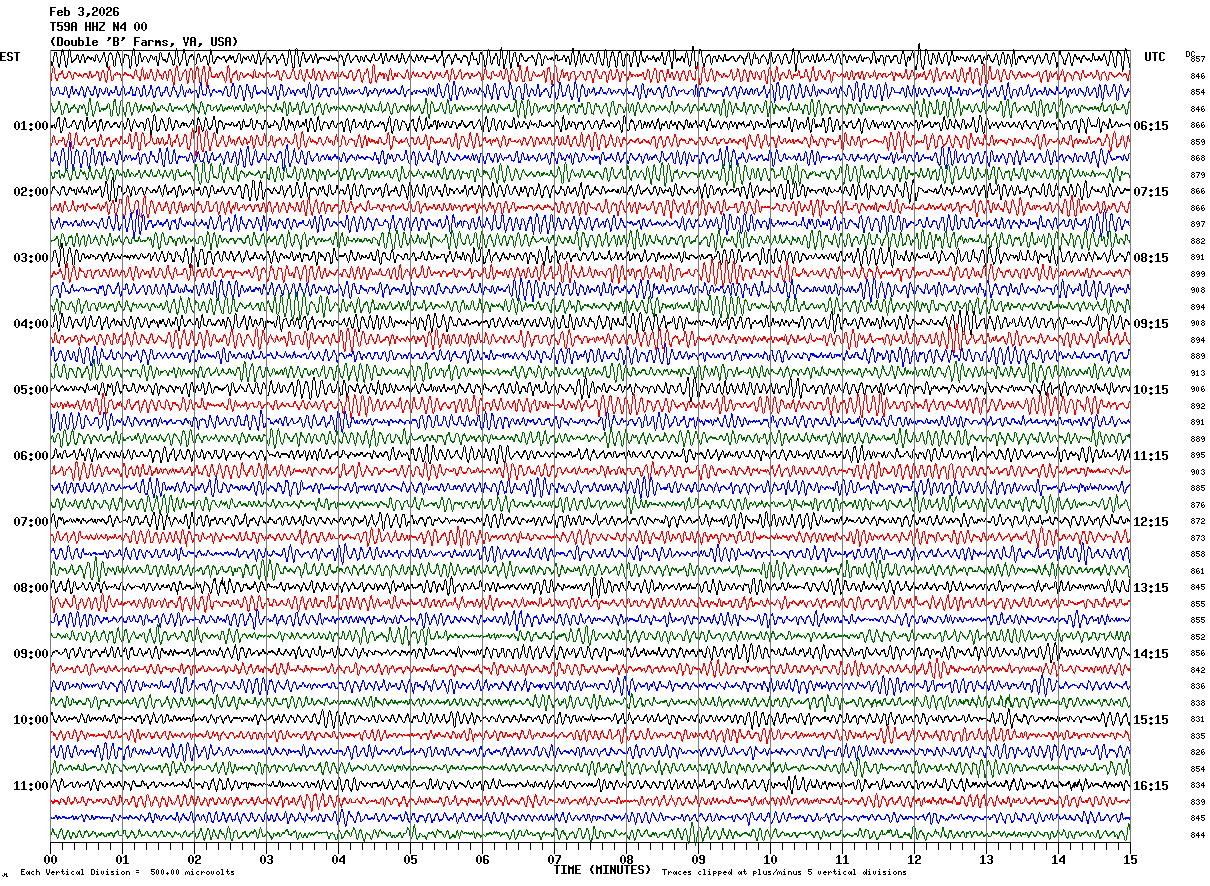
Task: Click "Each Vertical Division = 500.00 microvolts" note
Action: pos(128,873)
